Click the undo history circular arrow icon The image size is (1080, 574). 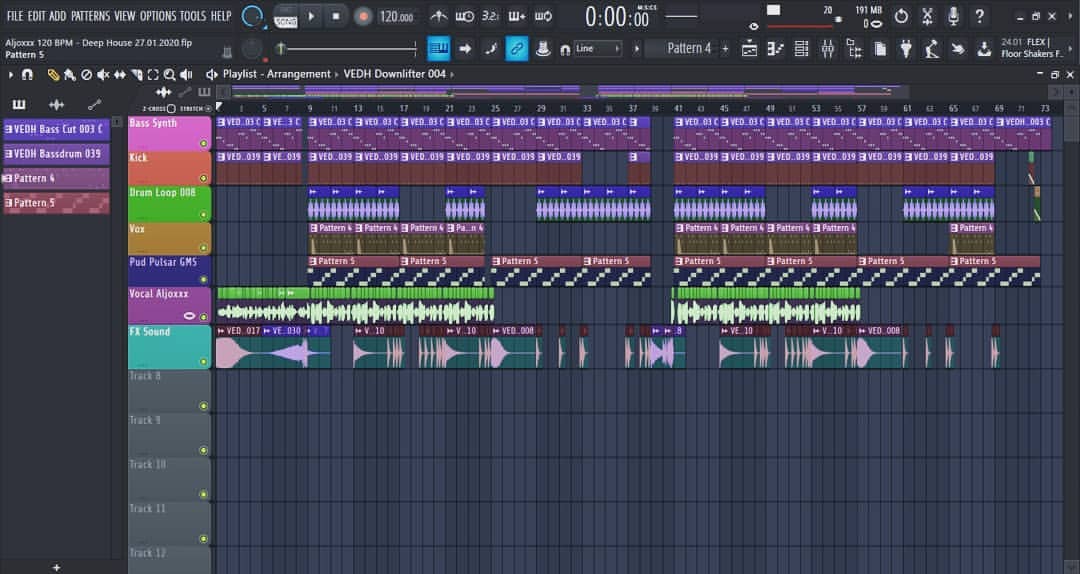click(x=901, y=16)
